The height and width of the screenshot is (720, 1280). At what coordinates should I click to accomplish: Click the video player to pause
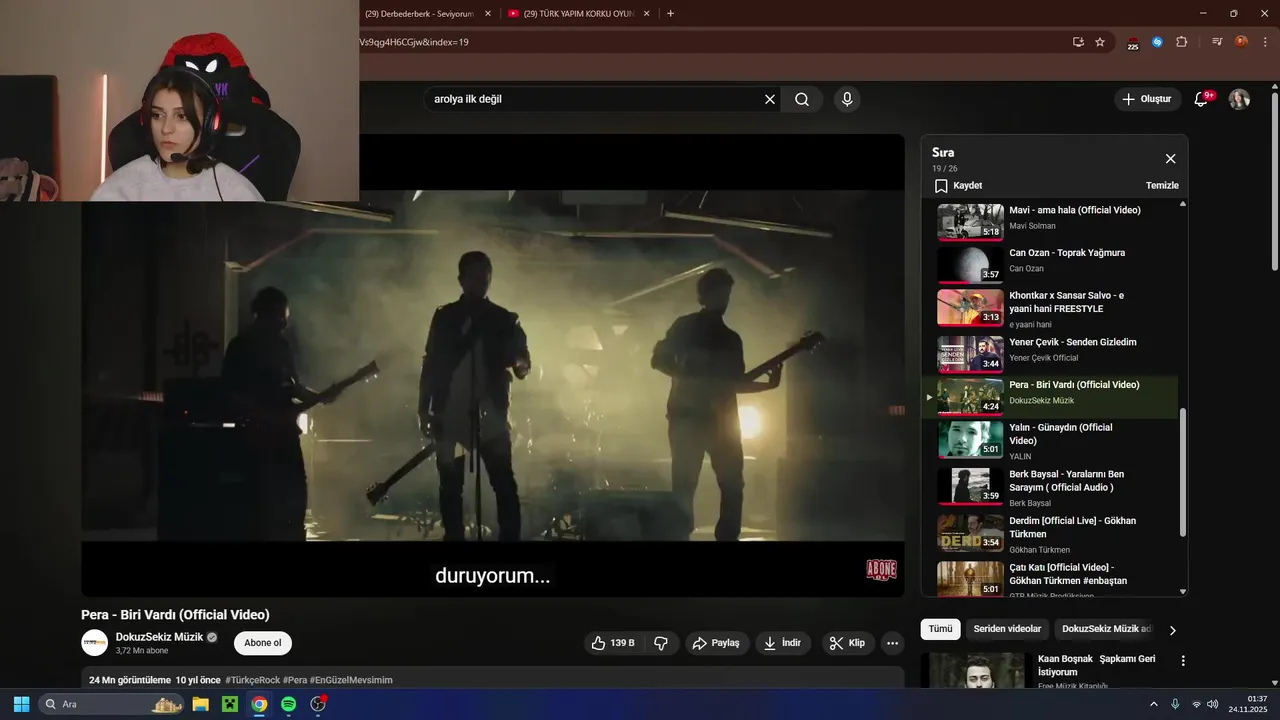[x=493, y=365]
